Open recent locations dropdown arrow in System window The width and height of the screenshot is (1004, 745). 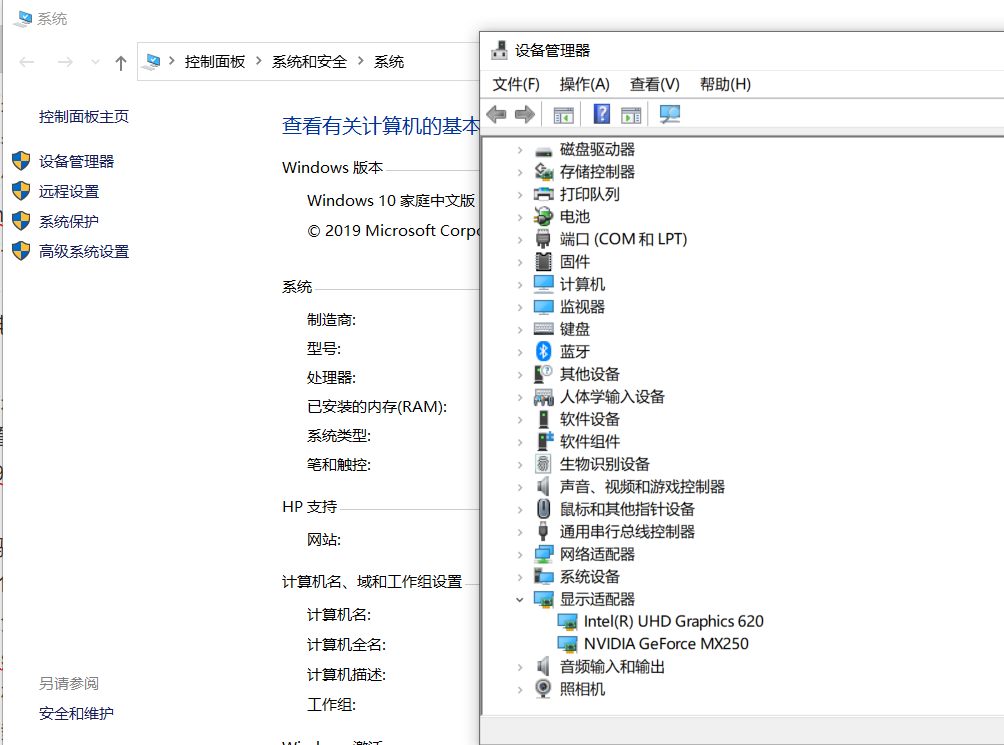tap(95, 62)
